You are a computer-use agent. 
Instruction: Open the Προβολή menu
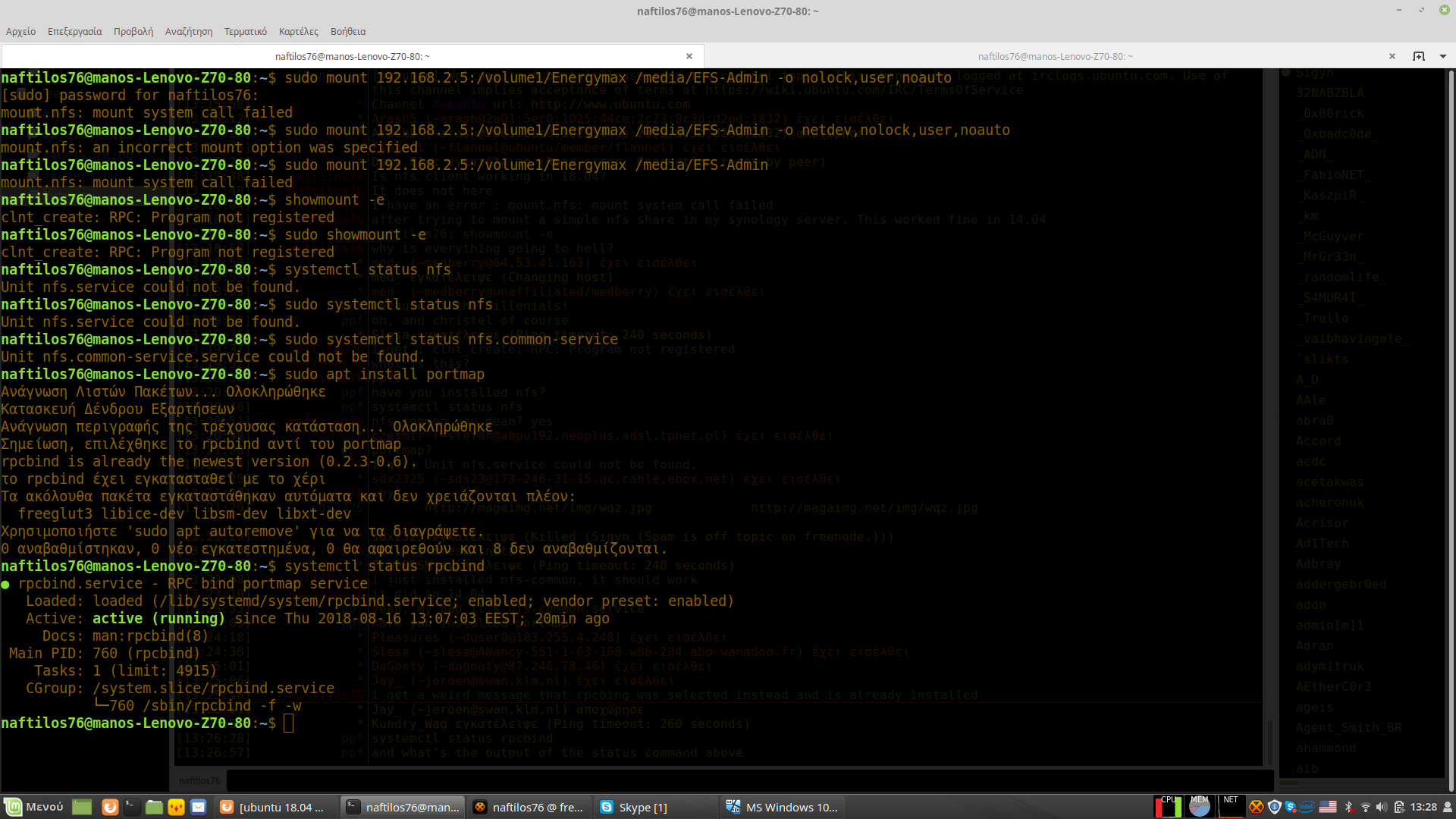133,31
